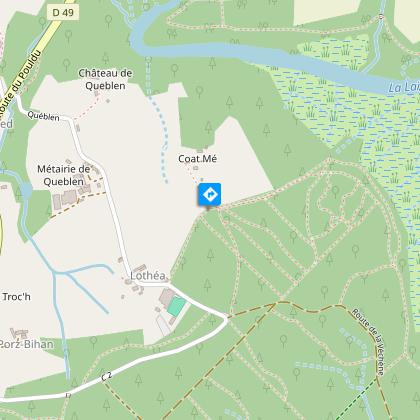Select the Troc'h locality label

coord(16,297)
